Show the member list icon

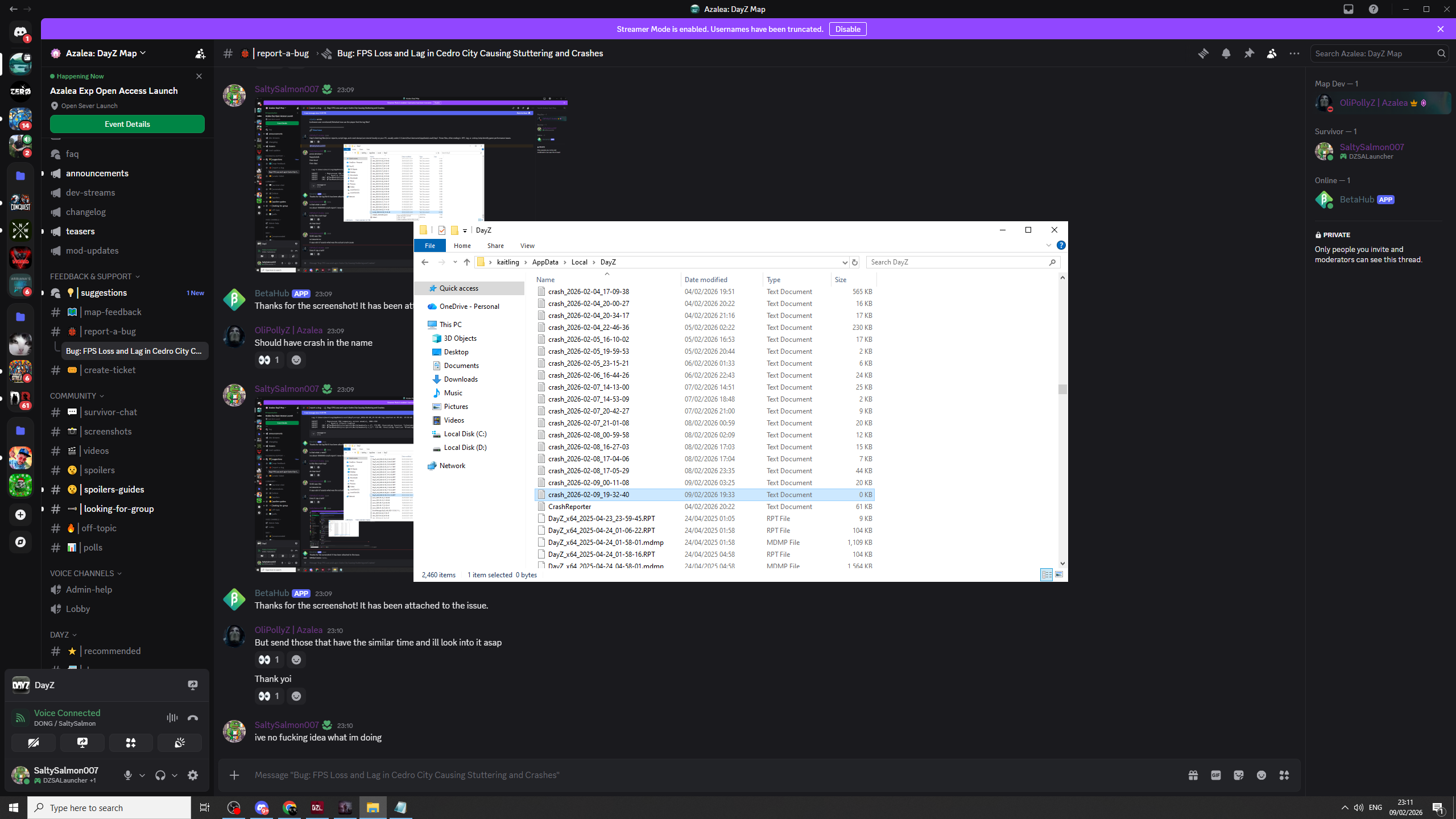[1272, 53]
